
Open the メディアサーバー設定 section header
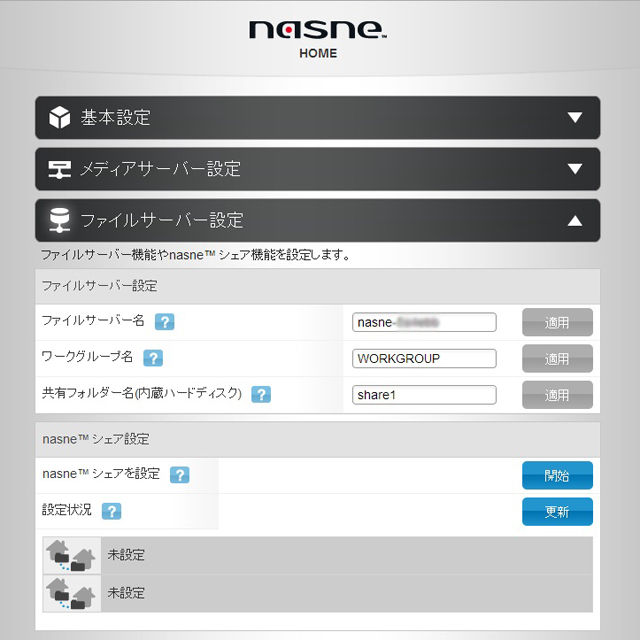[318, 169]
